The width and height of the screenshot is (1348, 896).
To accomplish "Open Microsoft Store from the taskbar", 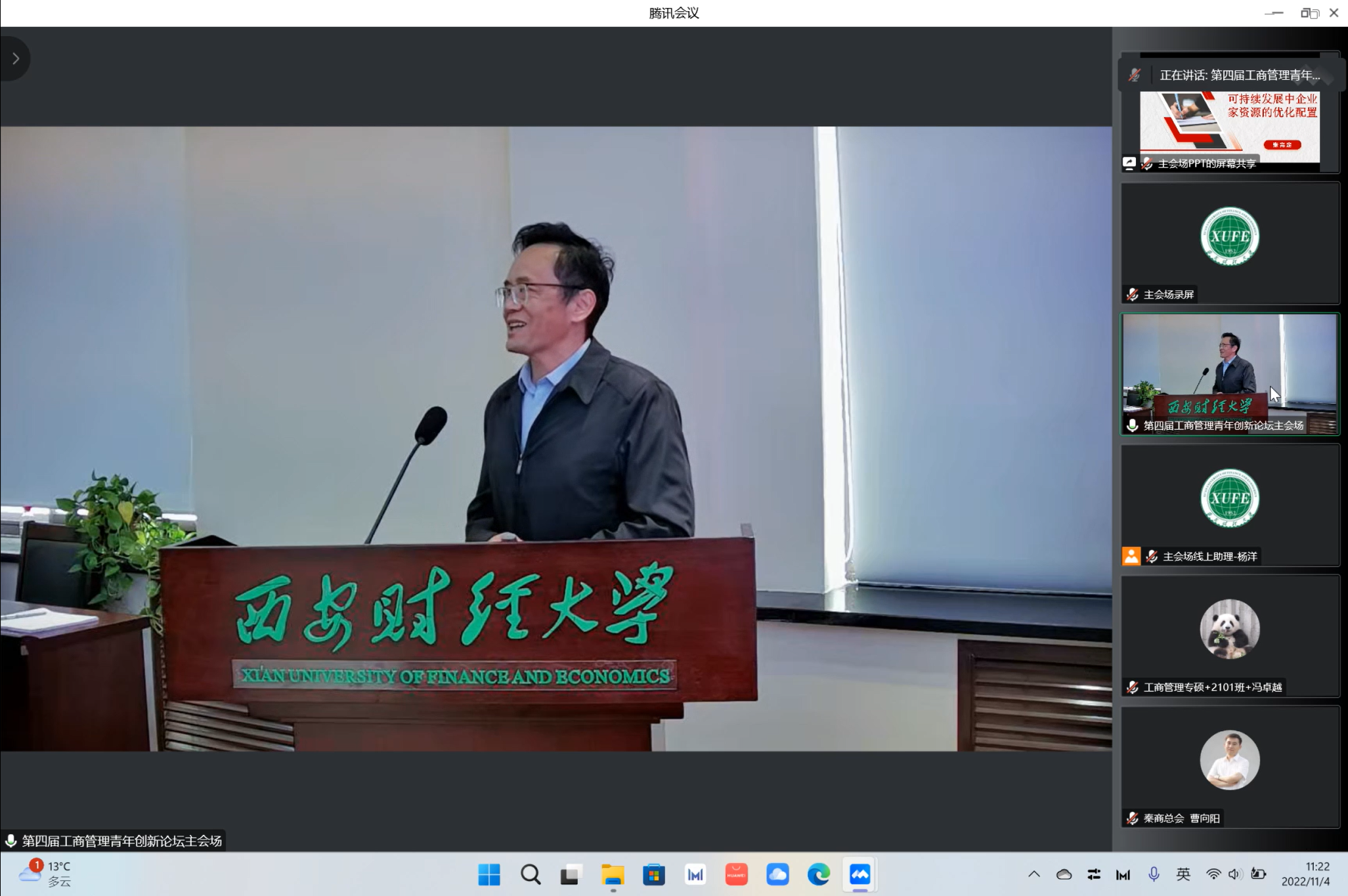I will point(654,874).
